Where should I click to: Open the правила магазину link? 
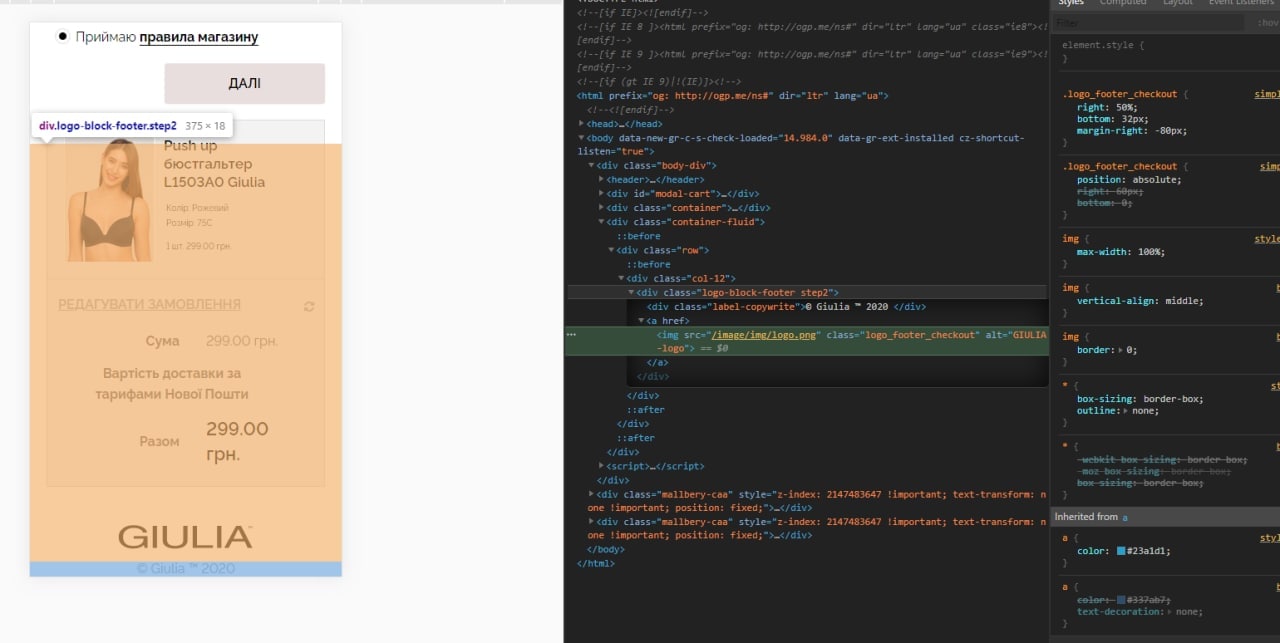point(198,37)
